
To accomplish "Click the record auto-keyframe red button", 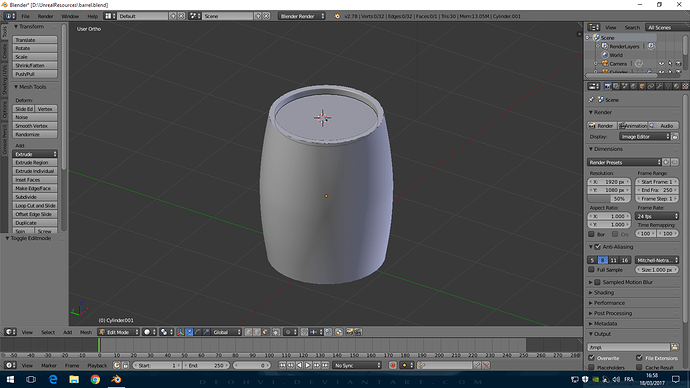I will pos(393,365).
